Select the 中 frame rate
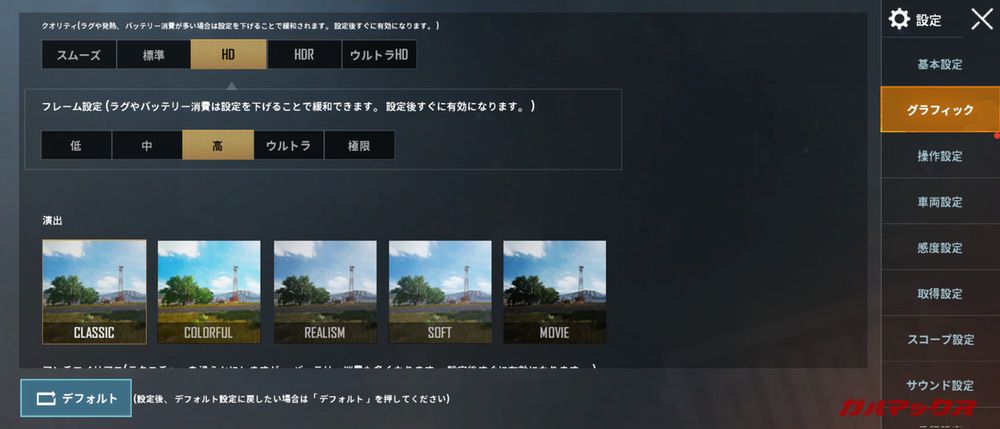Image resolution: width=1000 pixels, height=429 pixels. [x=147, y=145]
